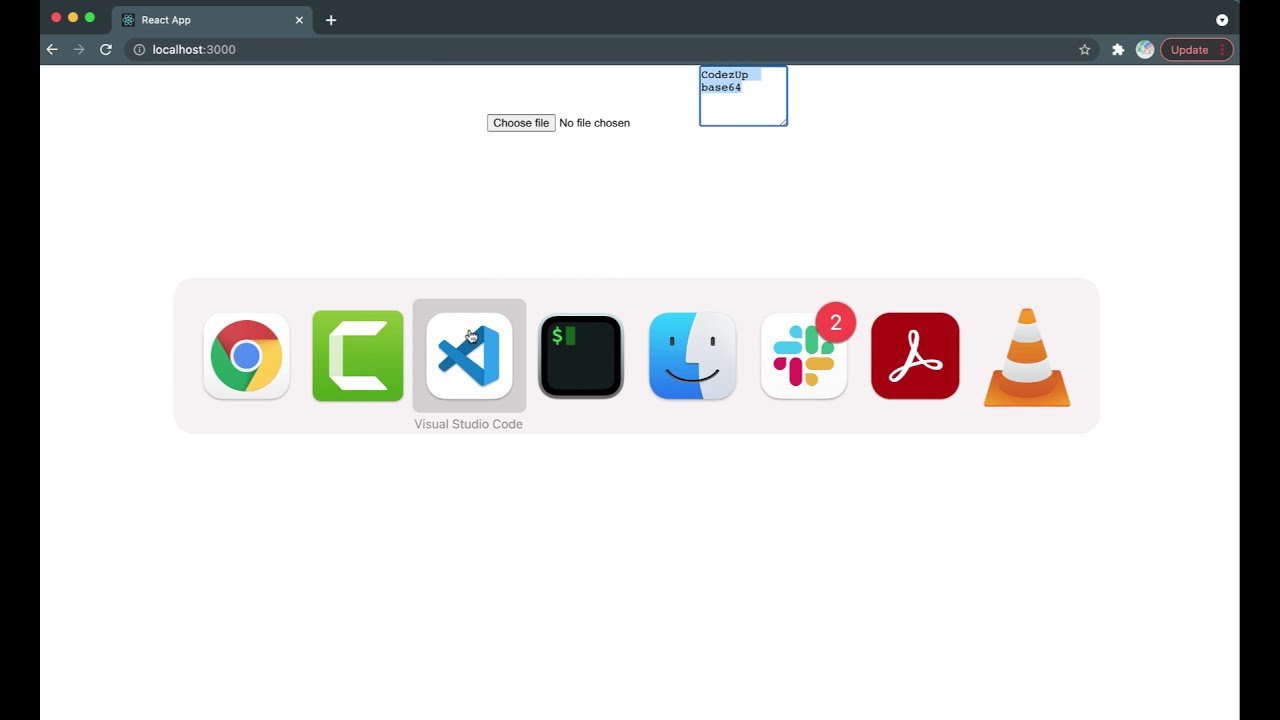Go back with browser back arrow
Viewport: 1280px width, 720px height.
(52, 49)
